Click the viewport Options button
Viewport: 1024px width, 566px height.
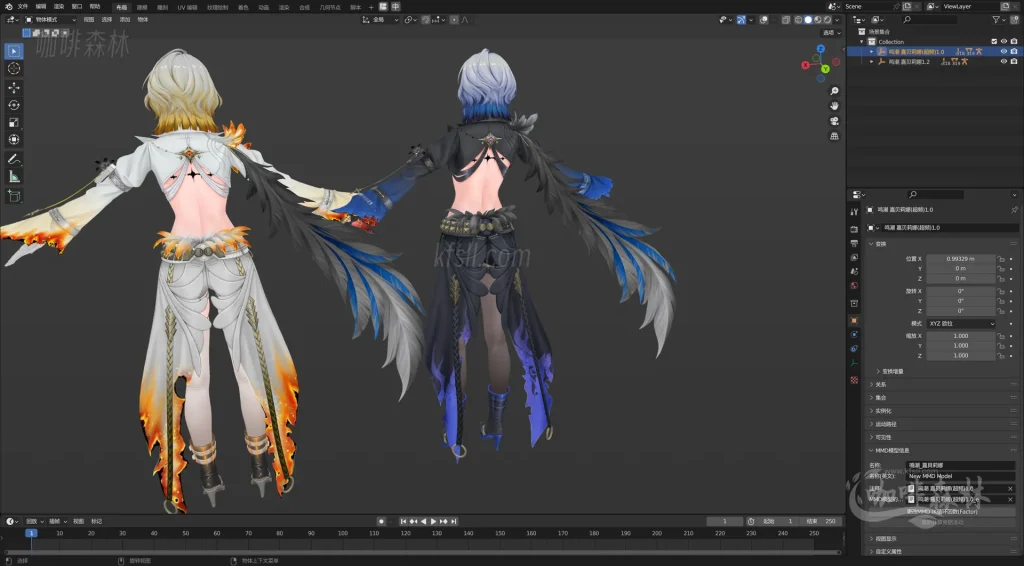click(831, 33)
